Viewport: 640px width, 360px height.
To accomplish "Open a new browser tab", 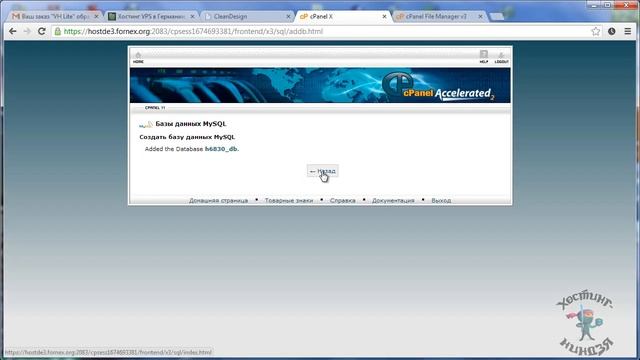I will 496,17.
